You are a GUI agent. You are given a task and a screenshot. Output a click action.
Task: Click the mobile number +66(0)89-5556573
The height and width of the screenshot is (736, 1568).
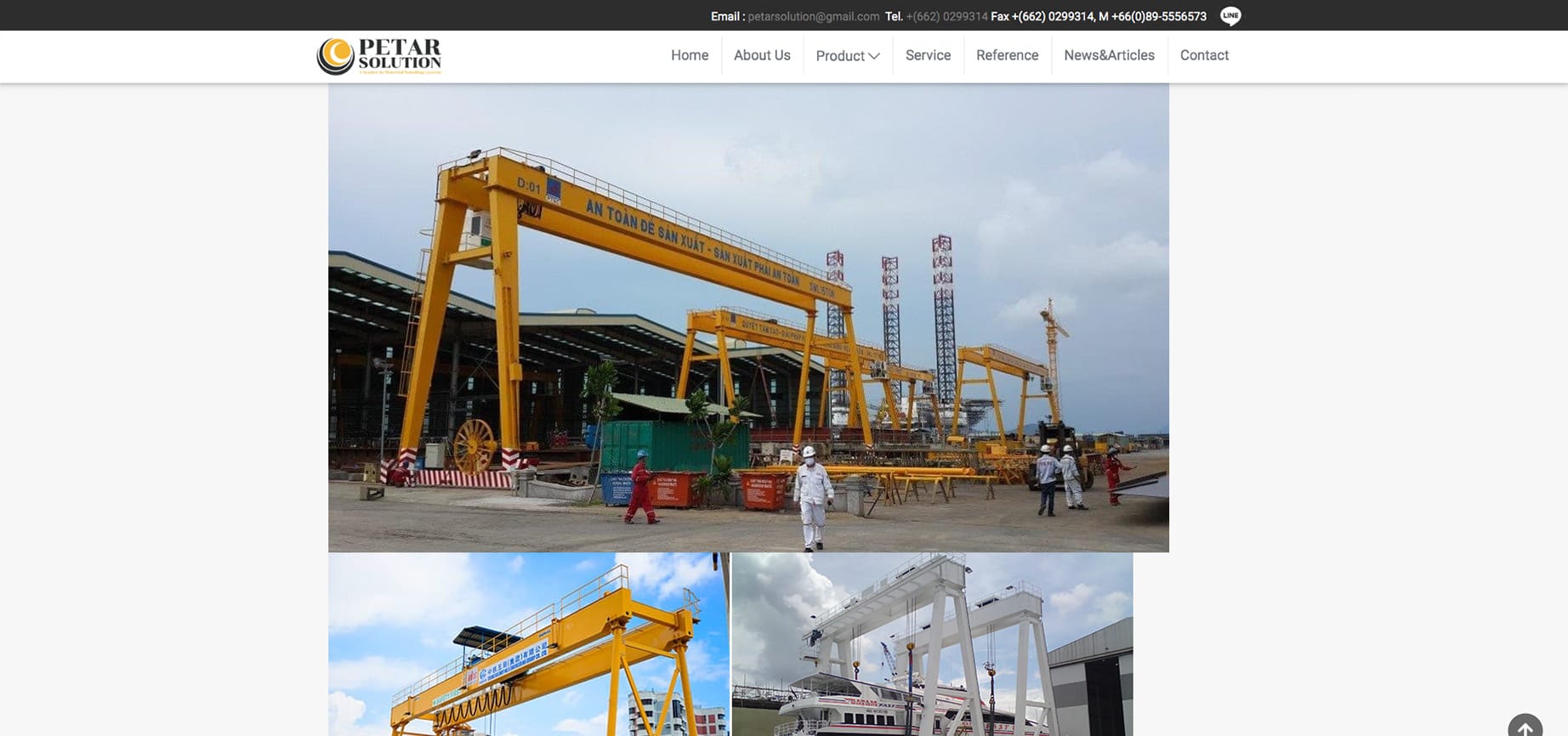(1158, 16)
